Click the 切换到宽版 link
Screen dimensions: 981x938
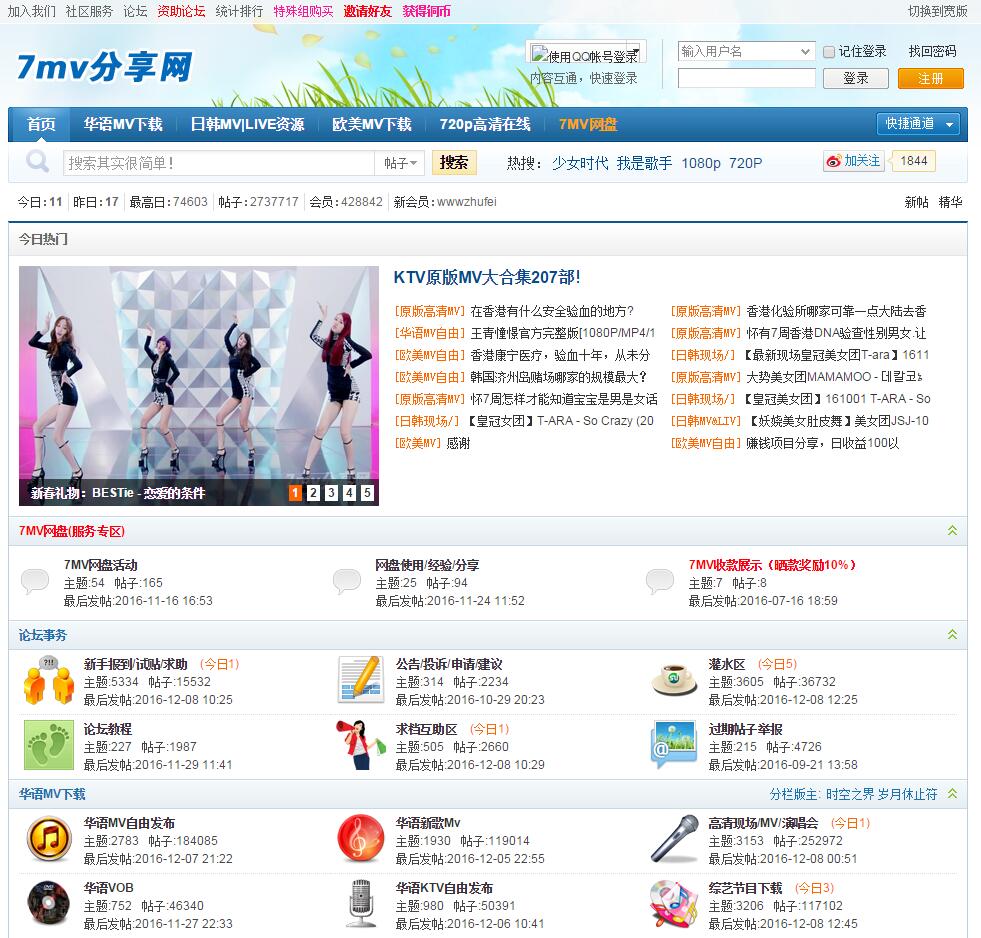tap(937, 11)
